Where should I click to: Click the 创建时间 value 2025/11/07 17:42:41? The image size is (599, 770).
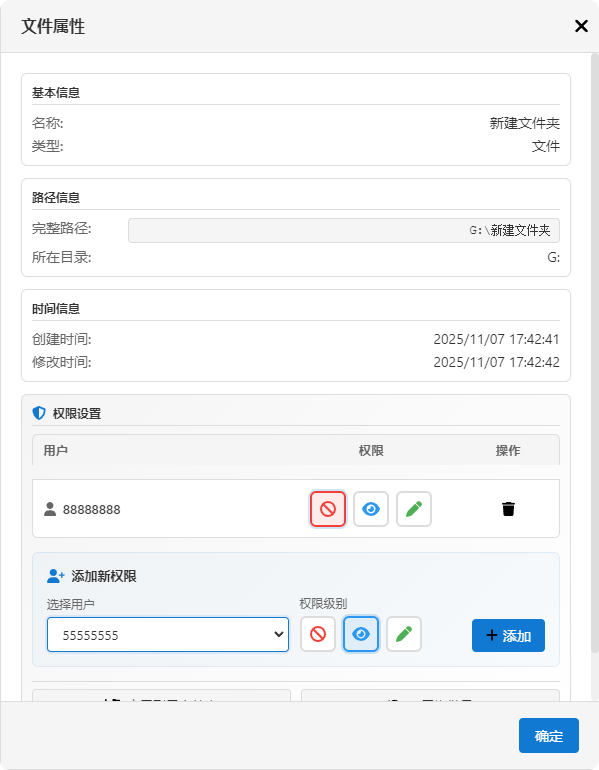496,339
